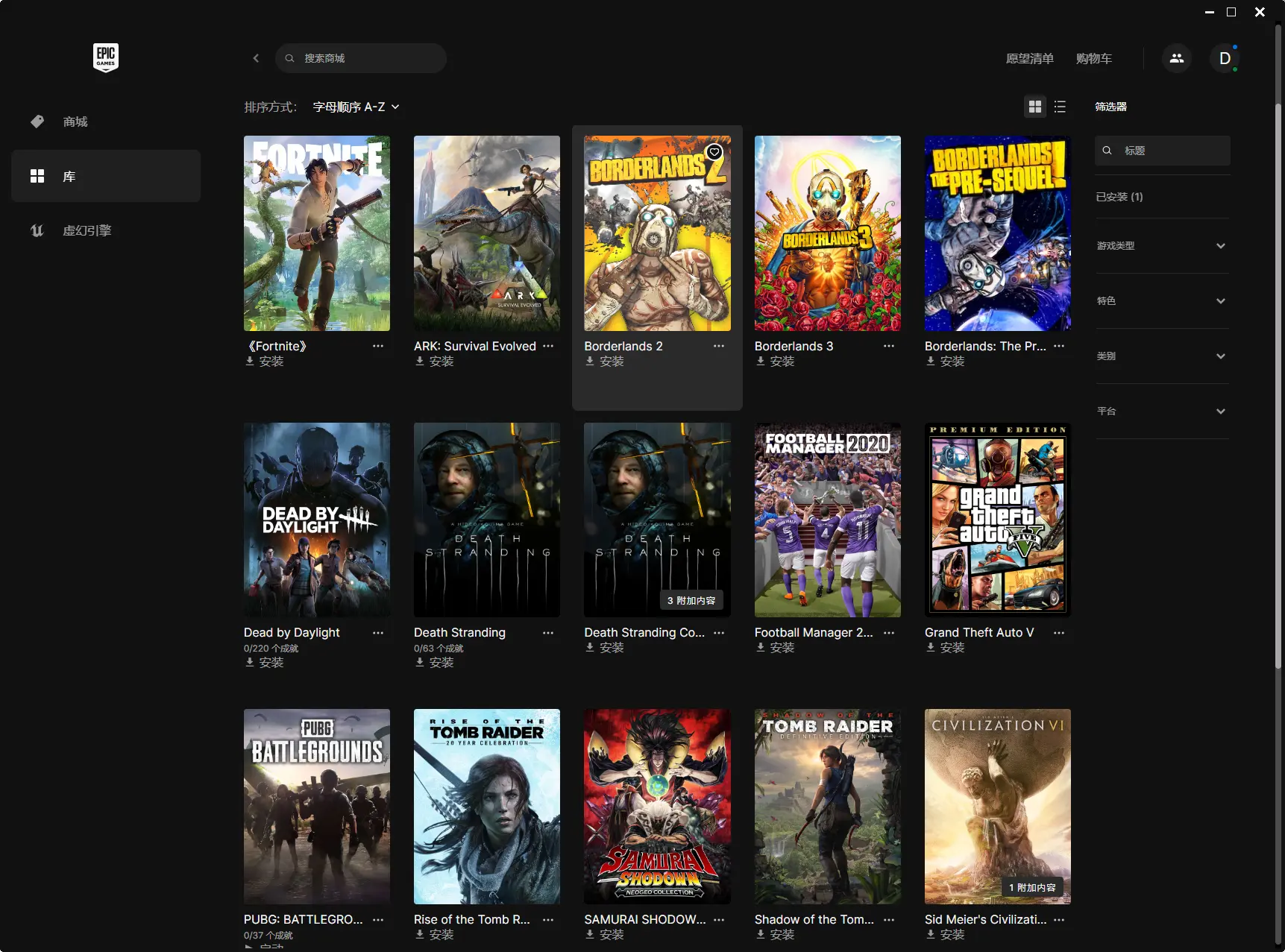The width and height of the screenshot is (1285, 952).
Task: Open Fortnite more options menu
Action: tap(378, 346)
